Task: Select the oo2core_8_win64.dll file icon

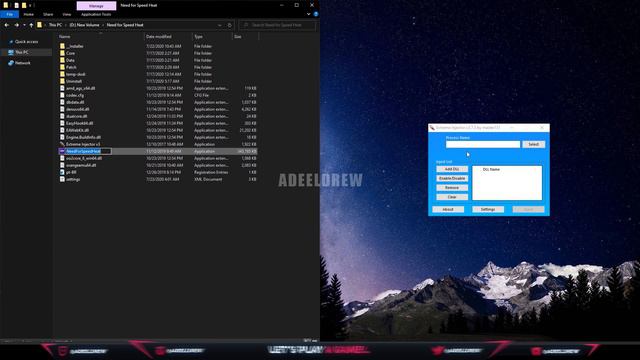Action: coord(62,158)
